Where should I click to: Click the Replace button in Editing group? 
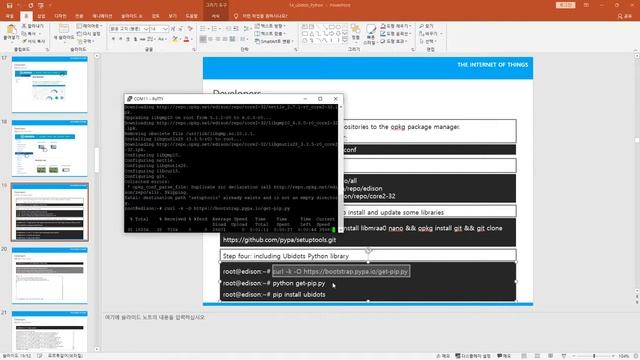(x=430, y=33)
